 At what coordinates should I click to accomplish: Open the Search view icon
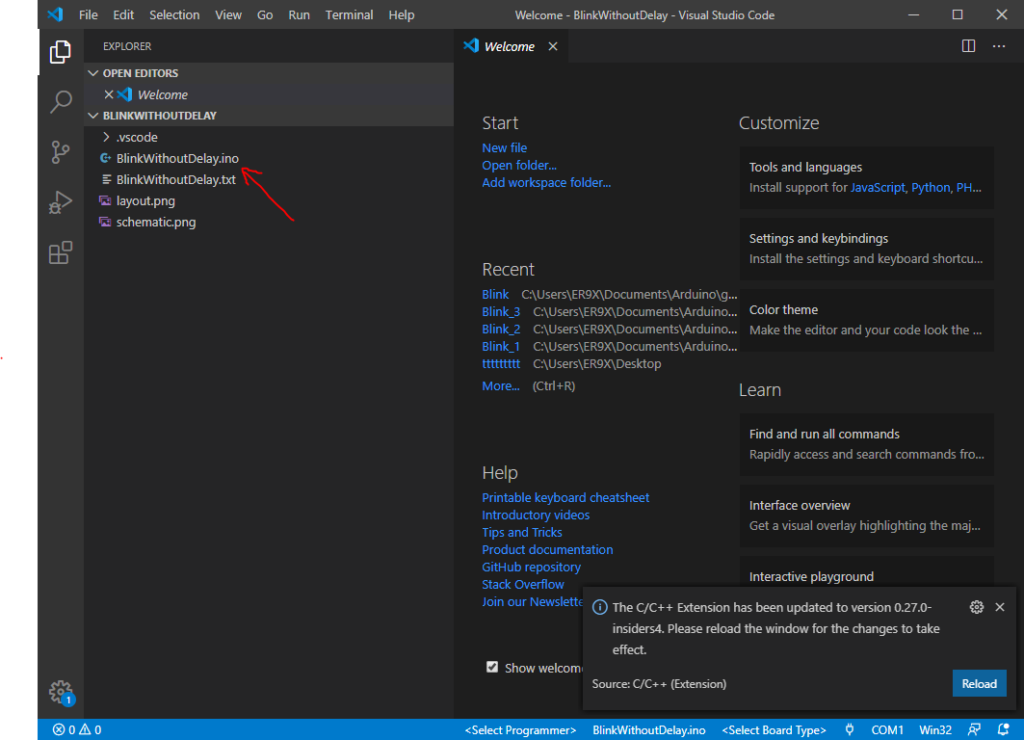click(60, 102)
